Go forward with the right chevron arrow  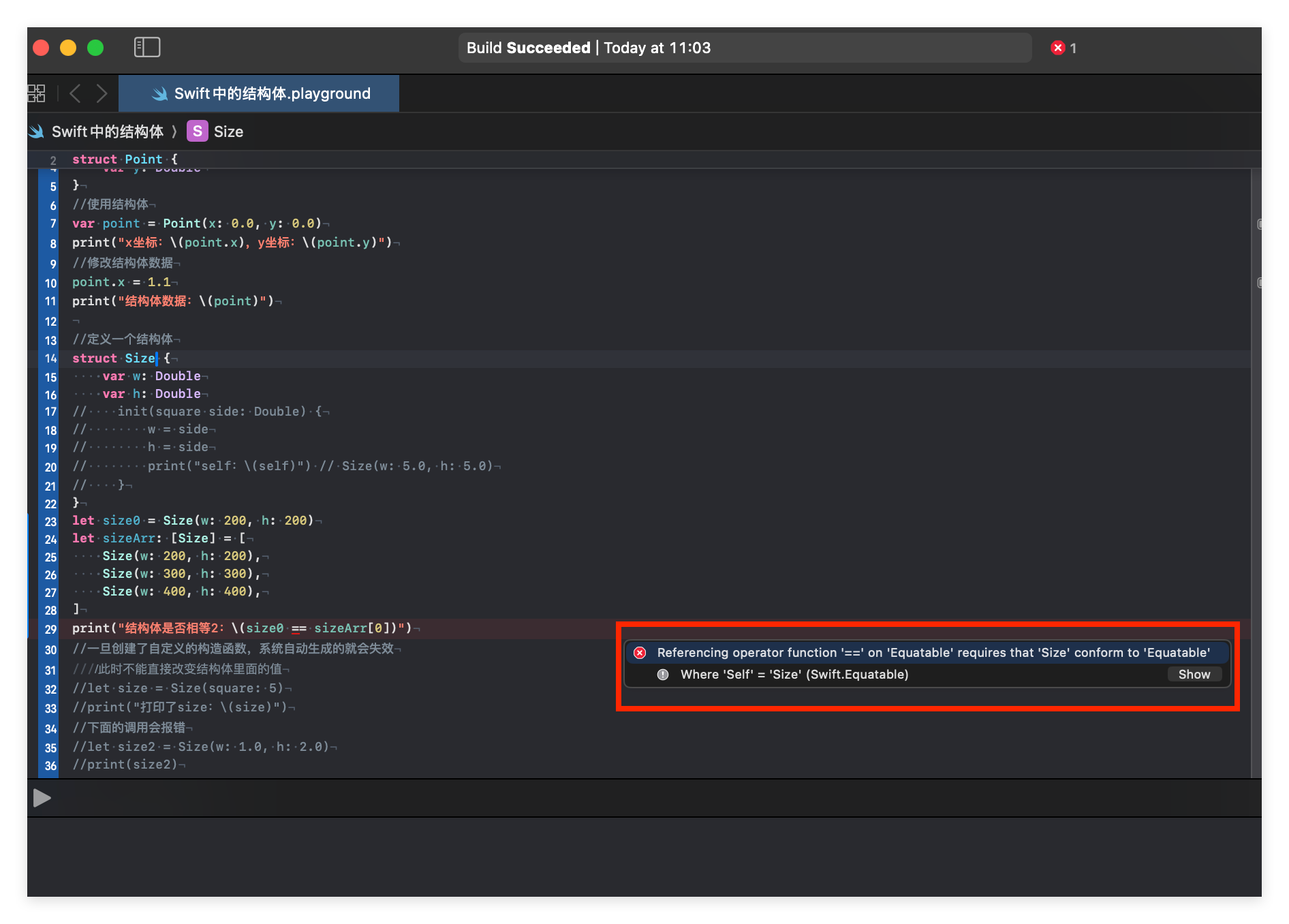102,93
